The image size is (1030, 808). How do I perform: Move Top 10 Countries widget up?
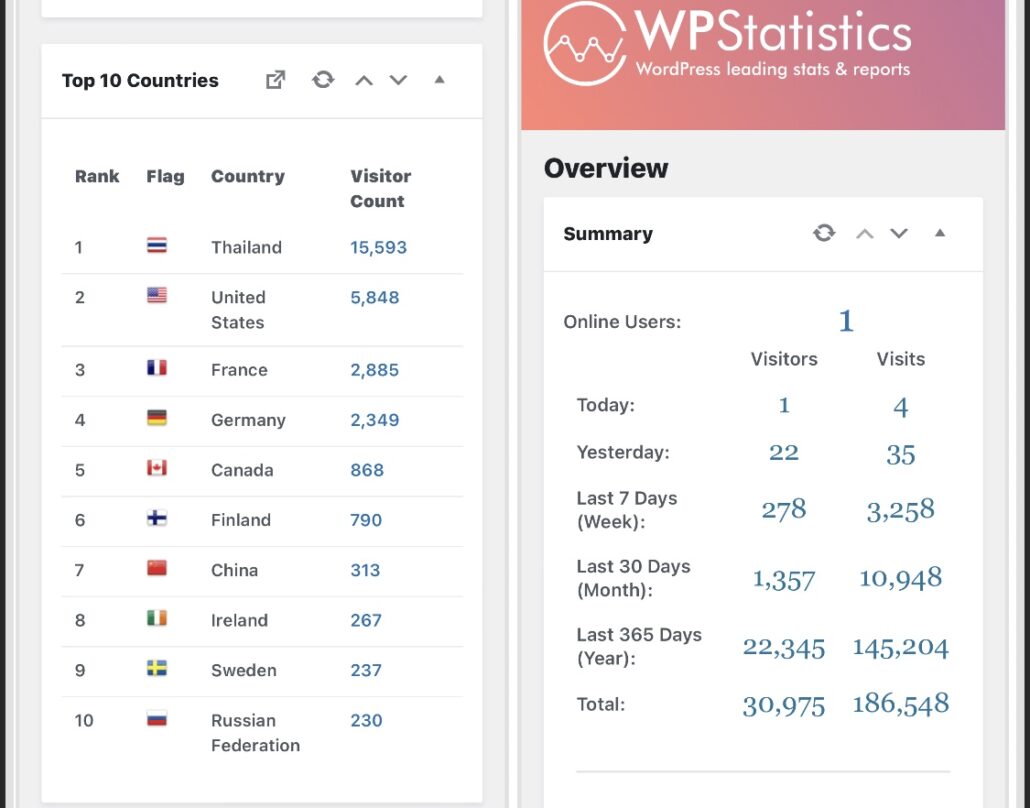[x=364, y=80]
